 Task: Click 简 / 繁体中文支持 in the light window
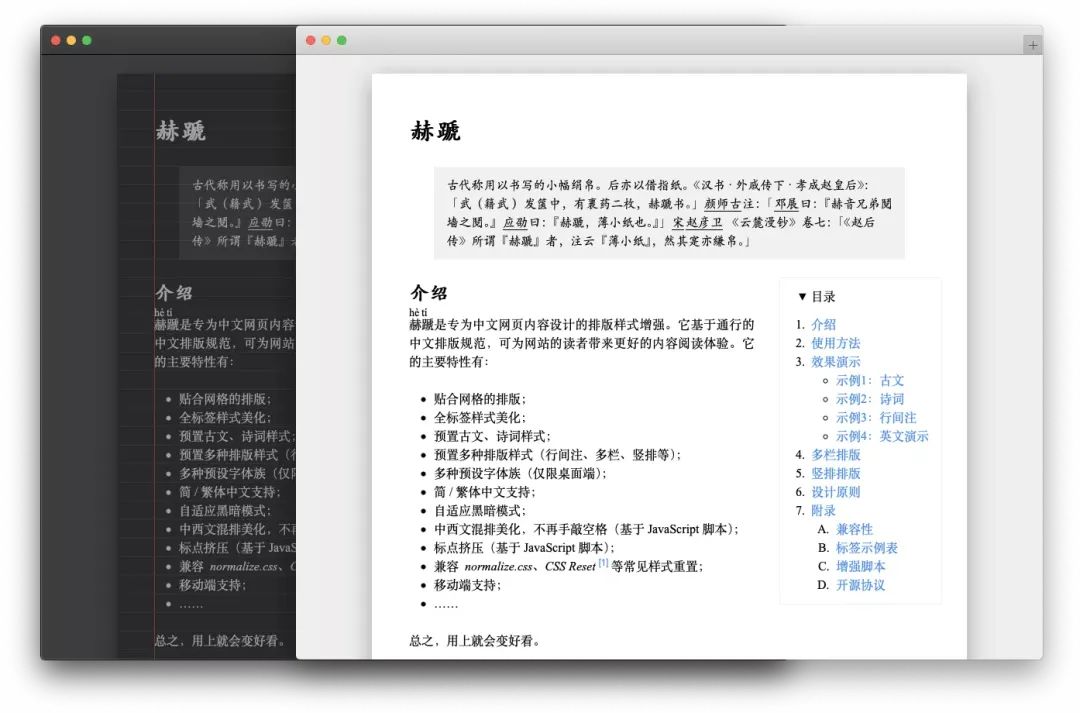point(485,492)
